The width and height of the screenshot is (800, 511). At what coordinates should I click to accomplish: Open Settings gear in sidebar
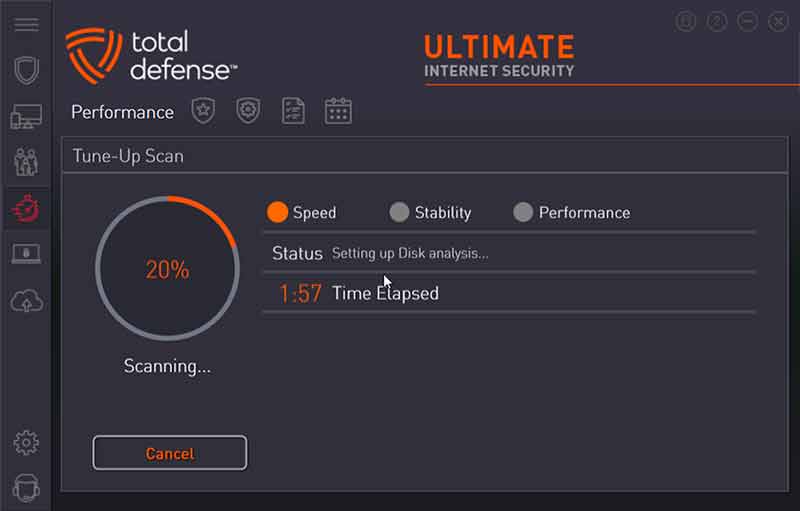coord(26,443)
